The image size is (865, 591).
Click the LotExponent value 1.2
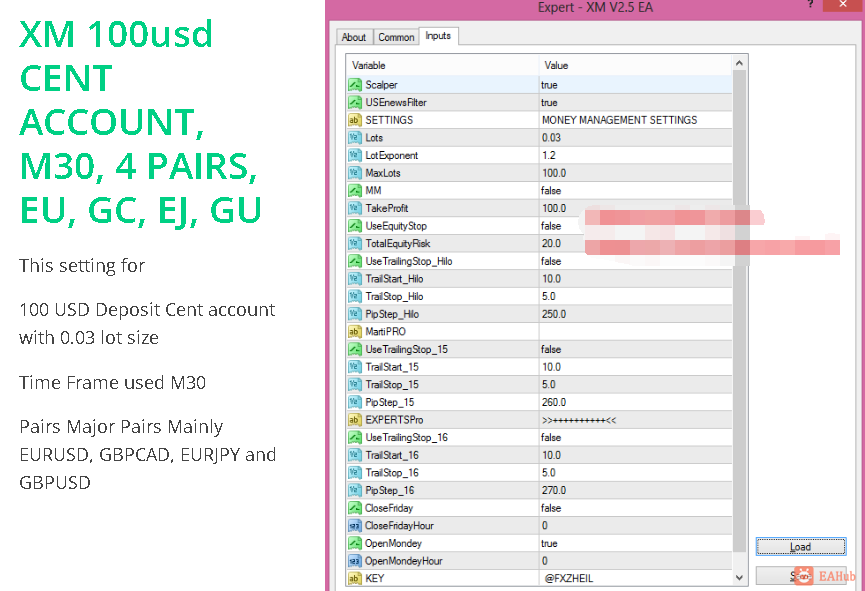pyautogui.click(x=549, y=156)
